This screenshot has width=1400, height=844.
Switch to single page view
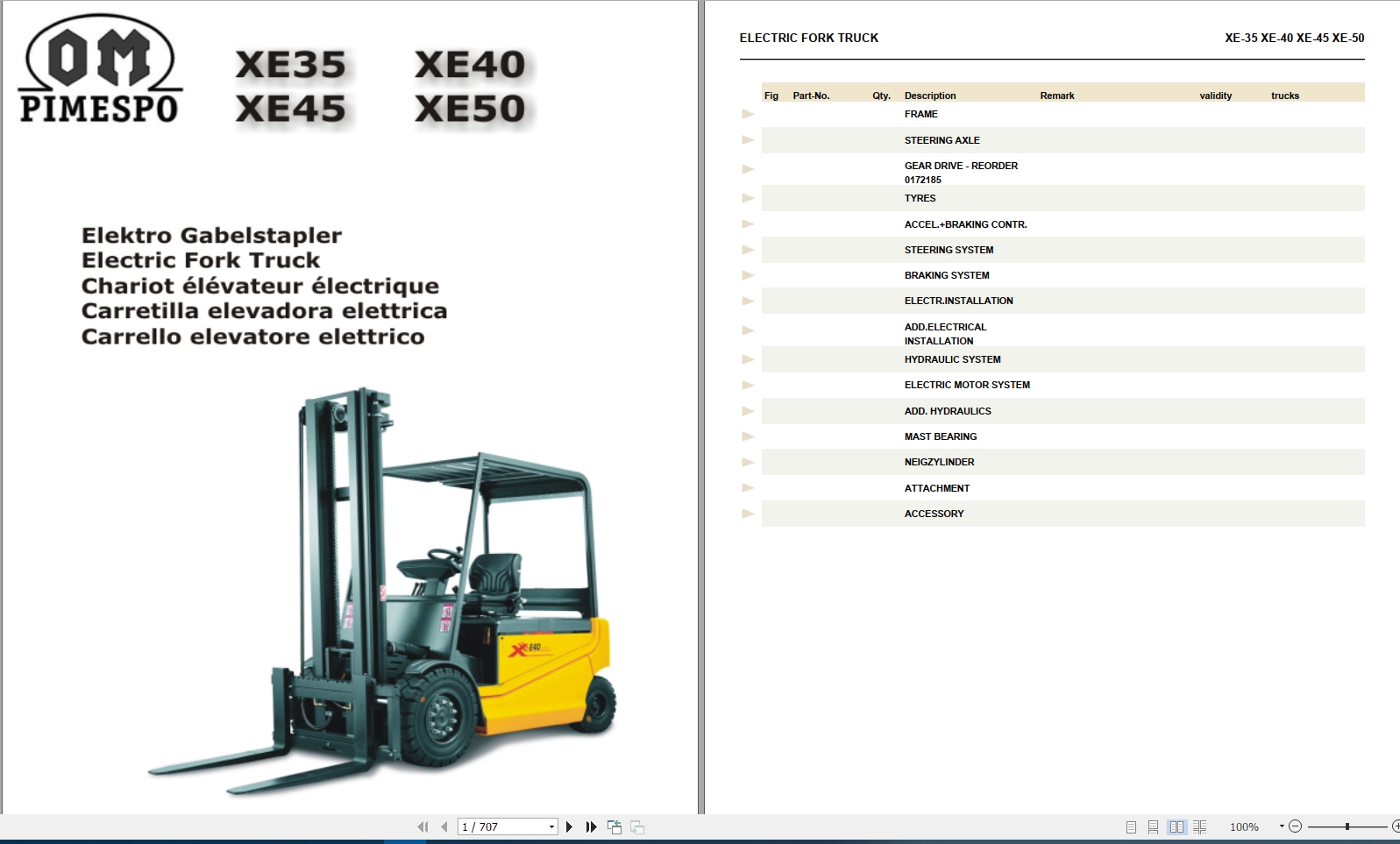[1131, 826]
